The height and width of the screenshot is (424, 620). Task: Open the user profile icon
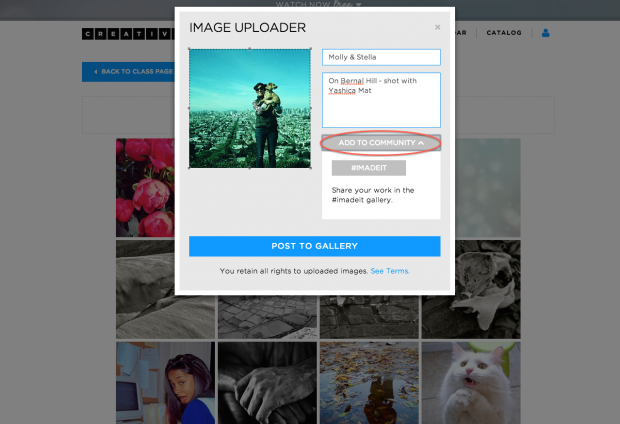coord(546,33)
